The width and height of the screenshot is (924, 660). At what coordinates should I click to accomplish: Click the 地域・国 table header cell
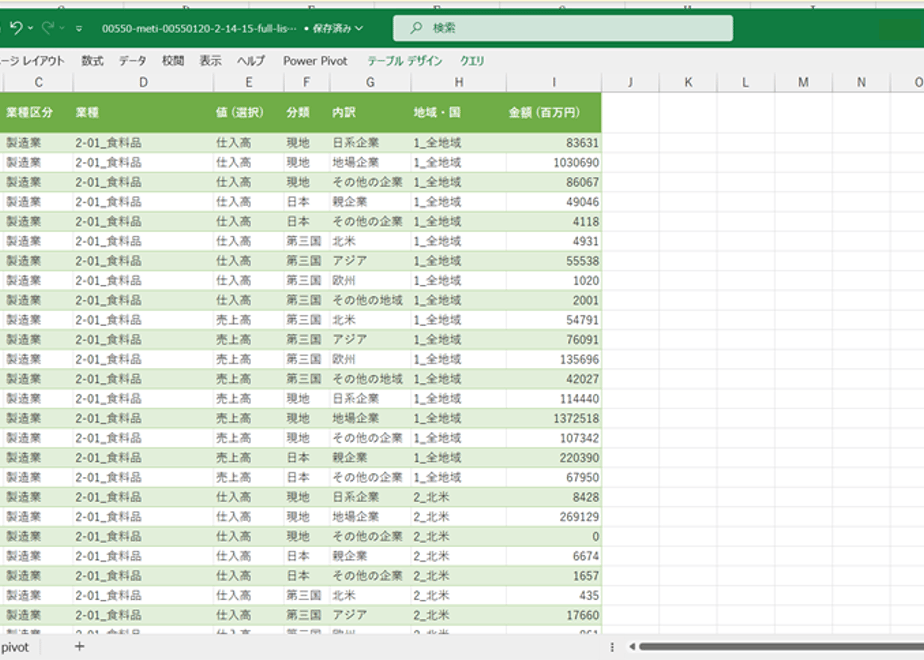[x=458, y=112]
